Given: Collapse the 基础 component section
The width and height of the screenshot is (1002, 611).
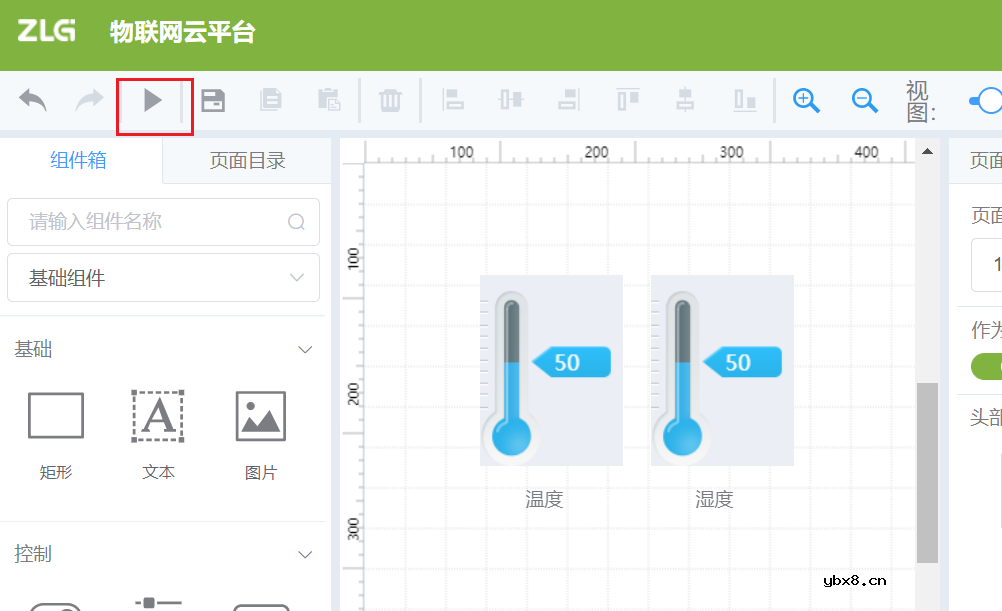Looking at the screenshot, I should coord(305,349).
